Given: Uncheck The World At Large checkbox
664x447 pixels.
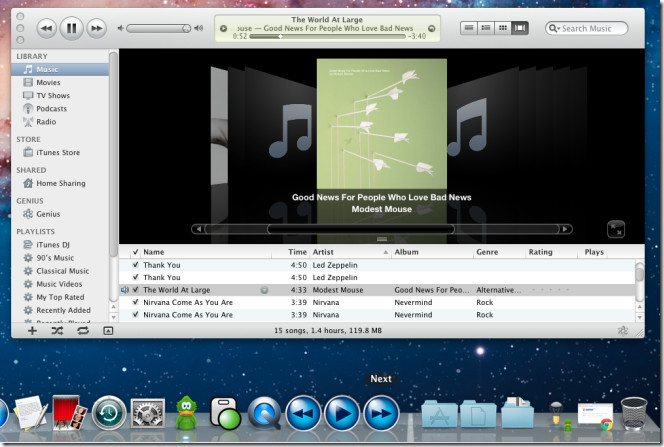Looking at the screenshot, I should tap(136, 290).
